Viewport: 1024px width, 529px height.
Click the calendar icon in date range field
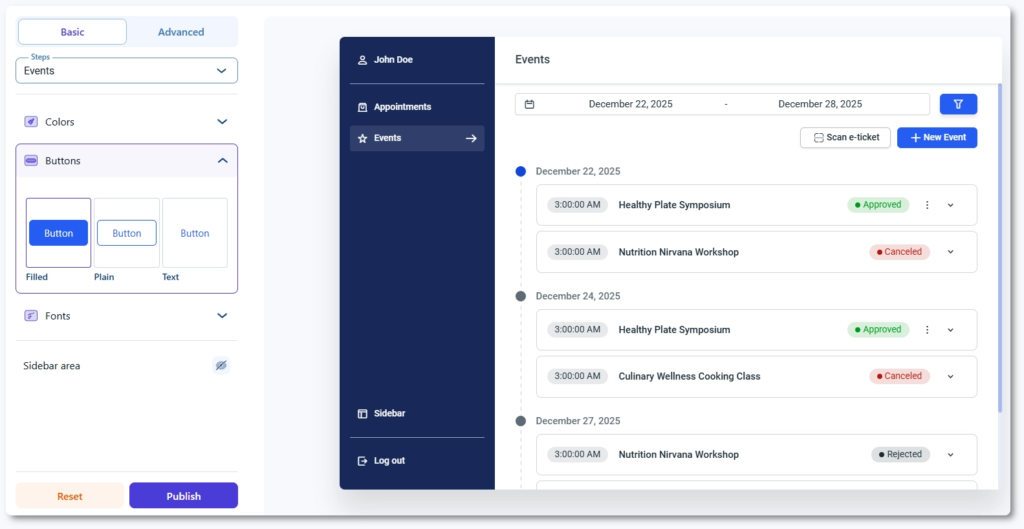530,104
